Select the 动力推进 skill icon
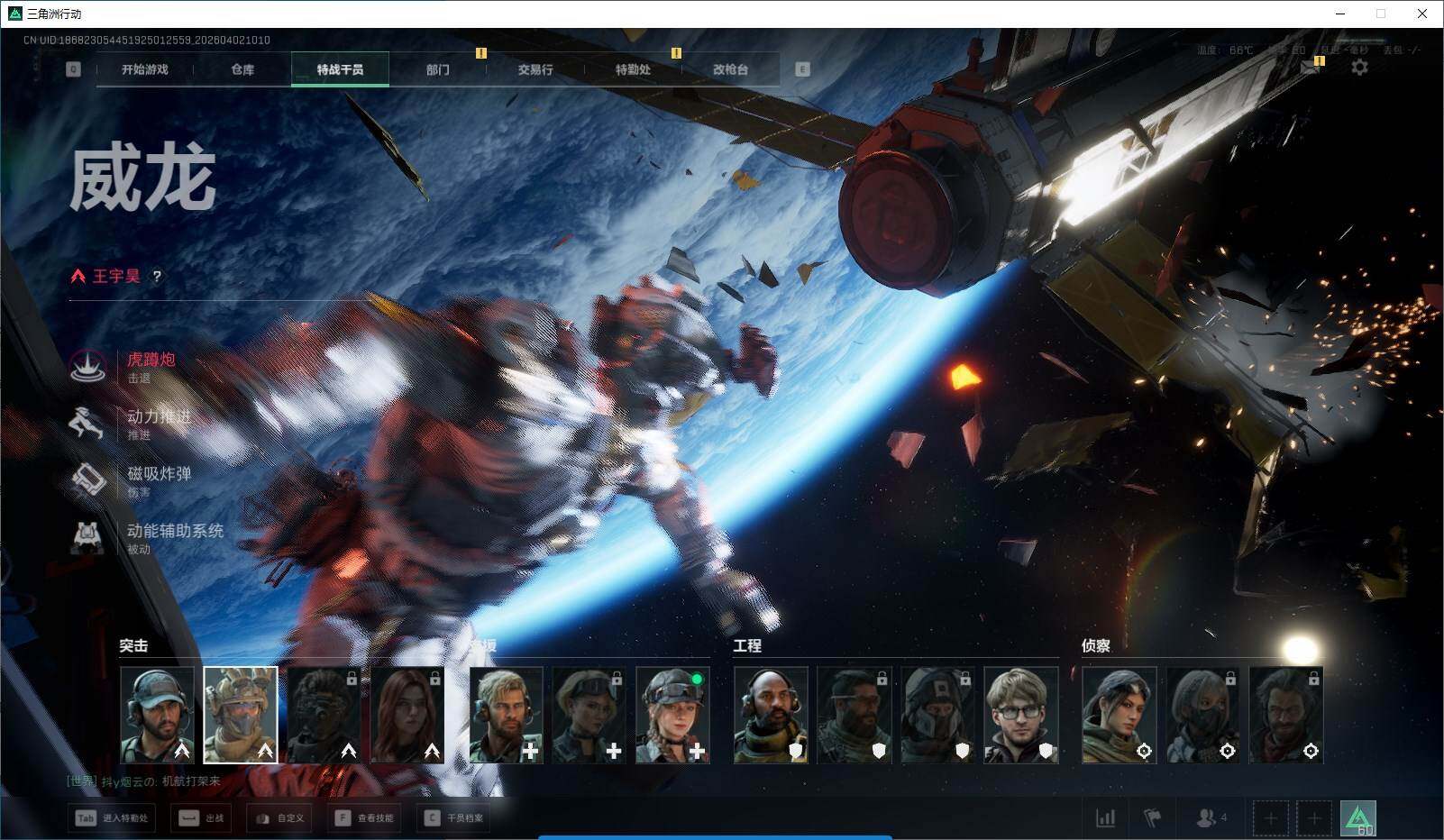This screenshot has width=1444, height=840. click(87, 423)
